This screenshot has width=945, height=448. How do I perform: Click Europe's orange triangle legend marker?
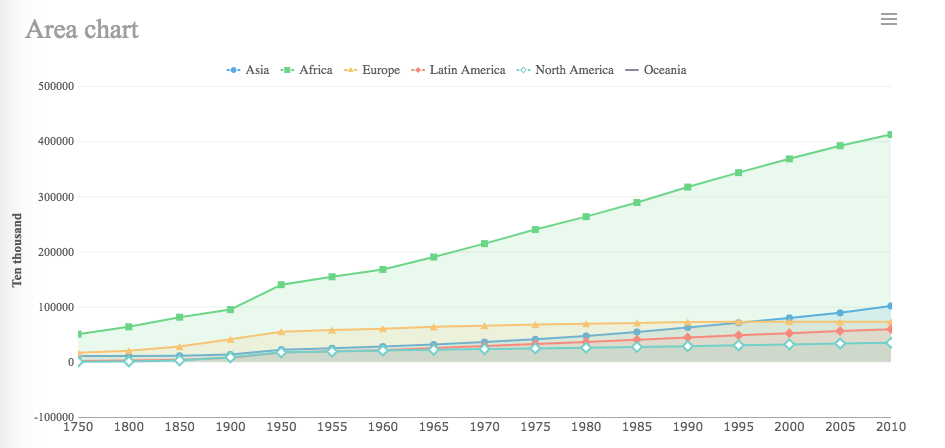(x=351, y=70)
